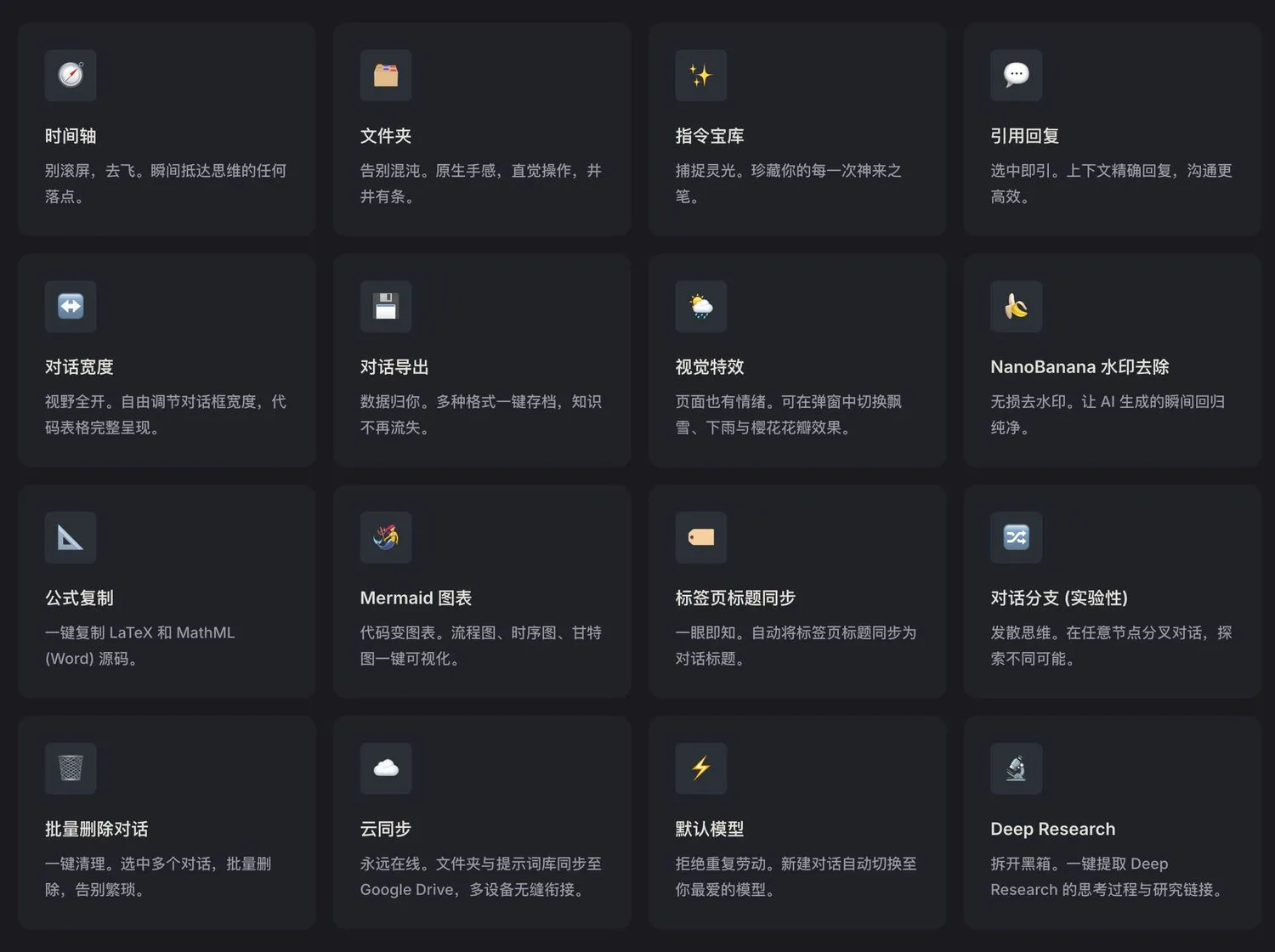Select the Mermaid 图表 card title
Image resolution: width=1275 pixels, height=952 pixels.
(416, 598)
